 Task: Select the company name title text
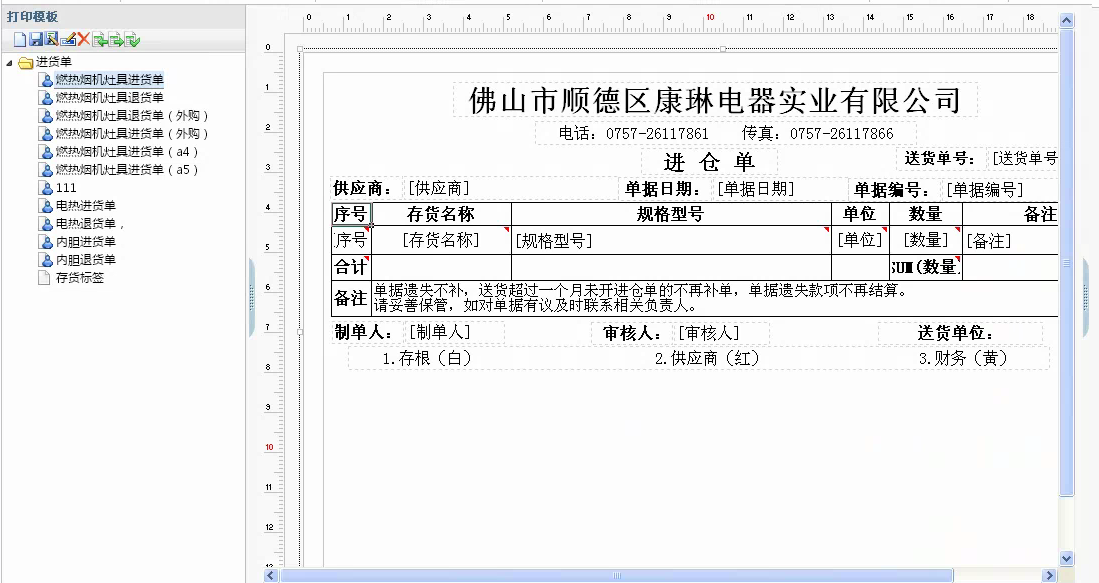point(715,100)
